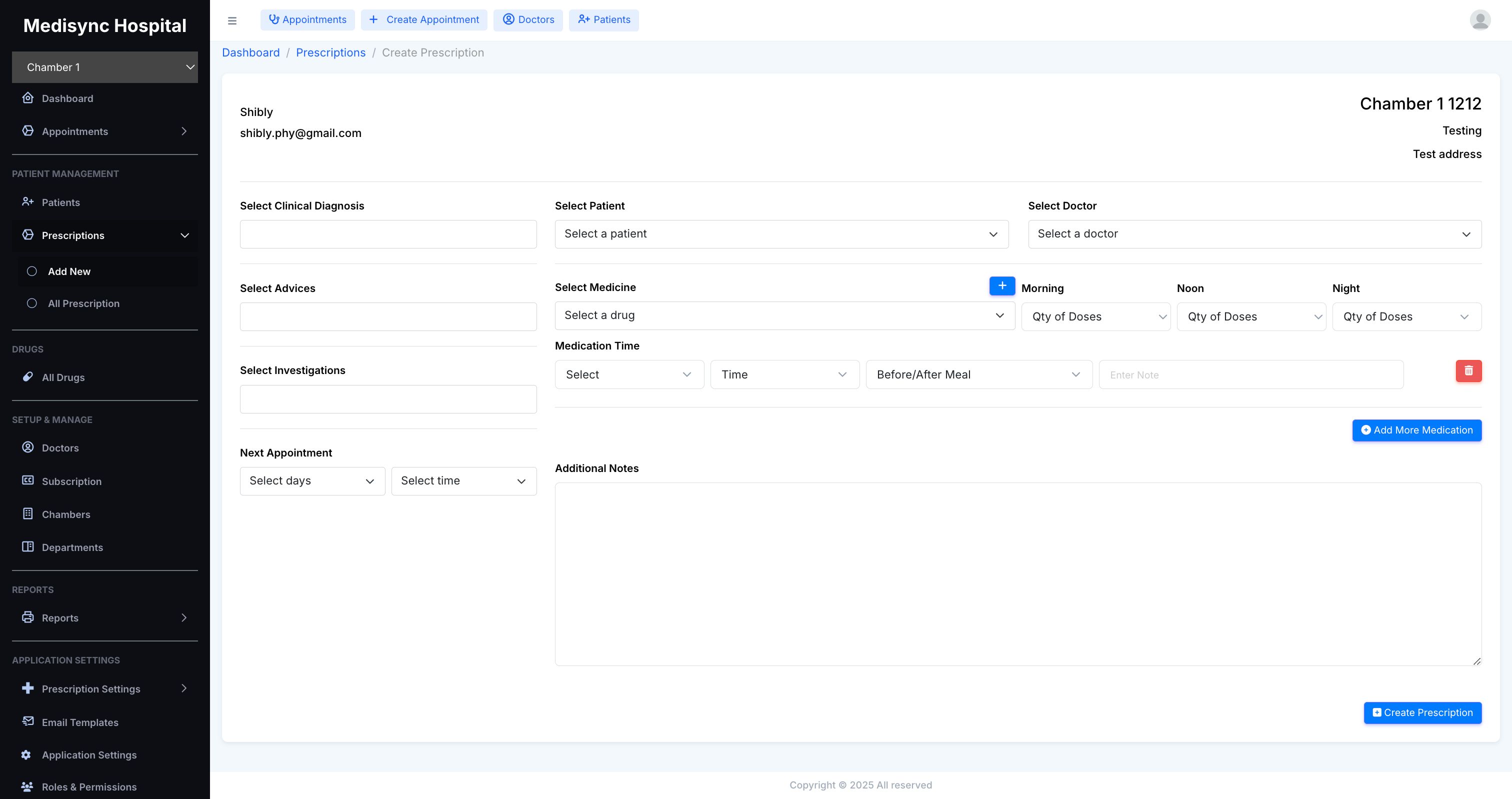Click the Create Prescription button

pos(1422,712)
